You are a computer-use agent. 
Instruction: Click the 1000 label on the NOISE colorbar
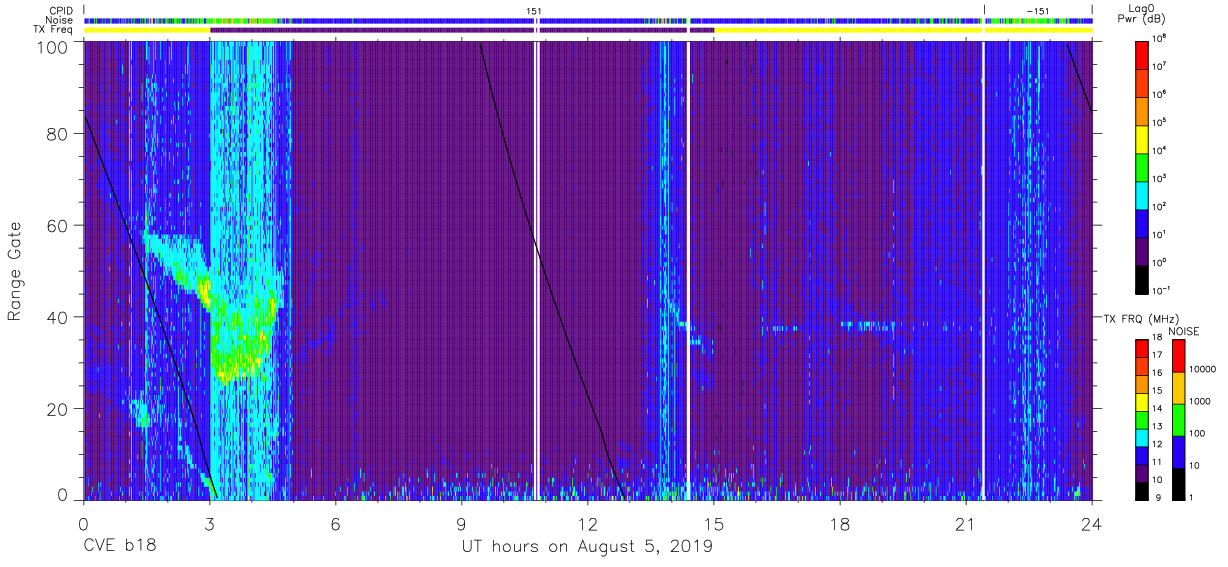1198,403
